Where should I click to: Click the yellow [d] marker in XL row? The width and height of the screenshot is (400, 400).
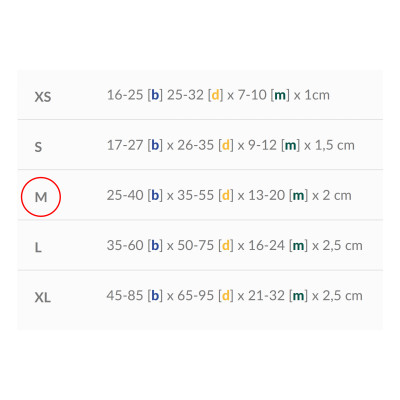pos(226,296)
